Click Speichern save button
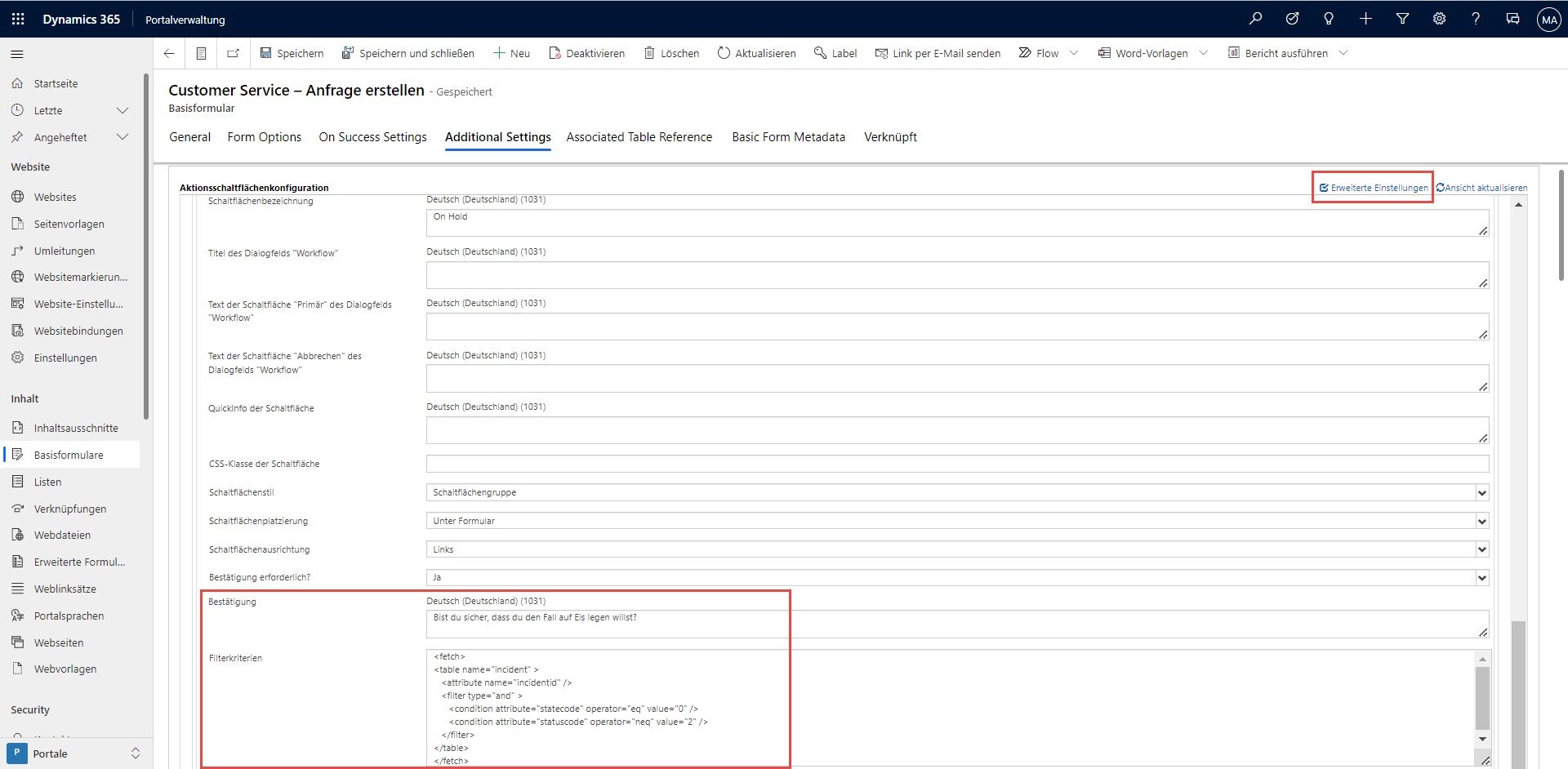The width and height of the screenshot is (1568, 769). [292, 53]
